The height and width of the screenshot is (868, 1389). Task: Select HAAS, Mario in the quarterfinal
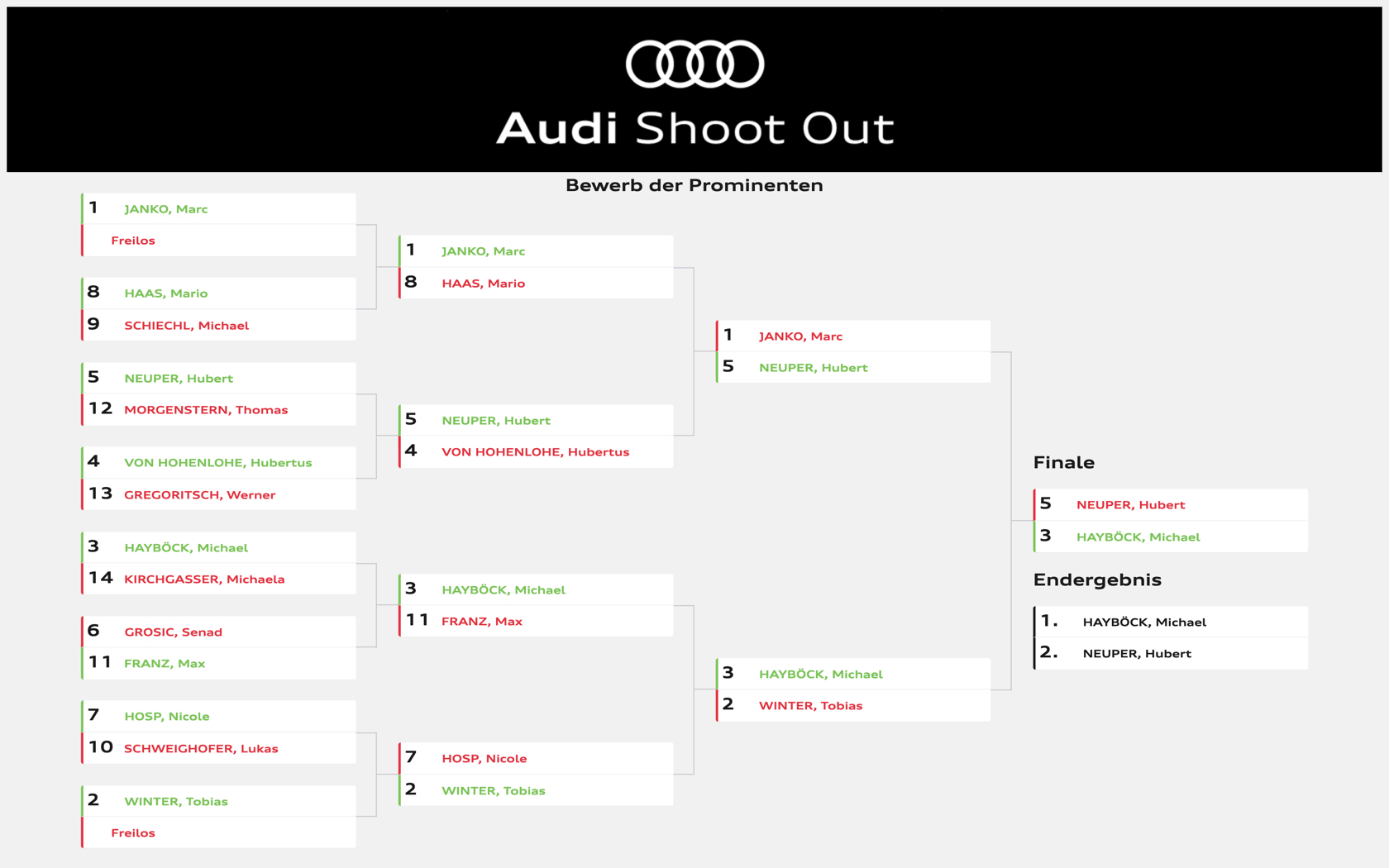(x=536, y=283)
